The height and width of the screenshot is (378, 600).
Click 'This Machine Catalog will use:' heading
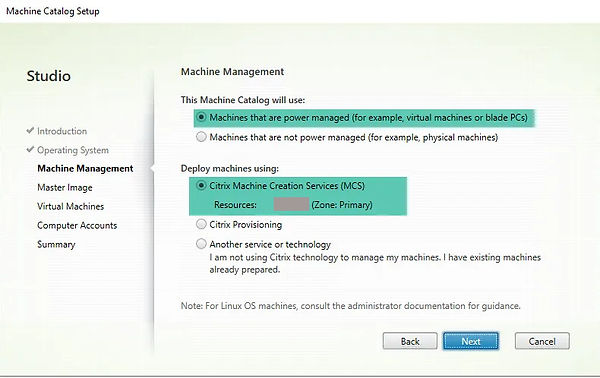pos(243,100)
